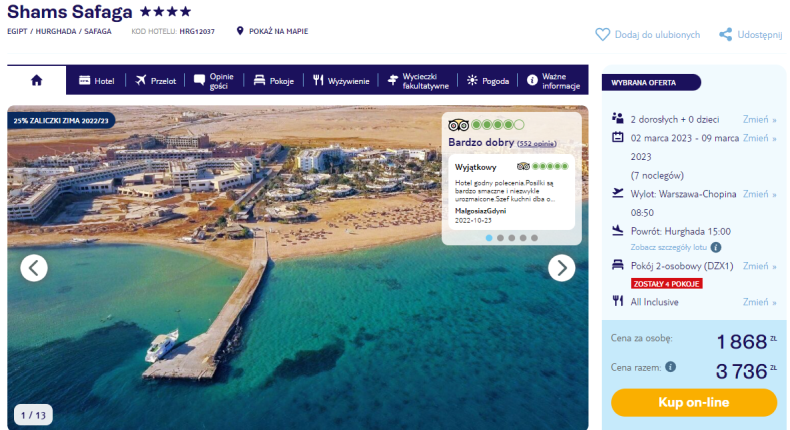Click the departing plane icon
The height and width of the screenshot is (430, 790).
618,193
